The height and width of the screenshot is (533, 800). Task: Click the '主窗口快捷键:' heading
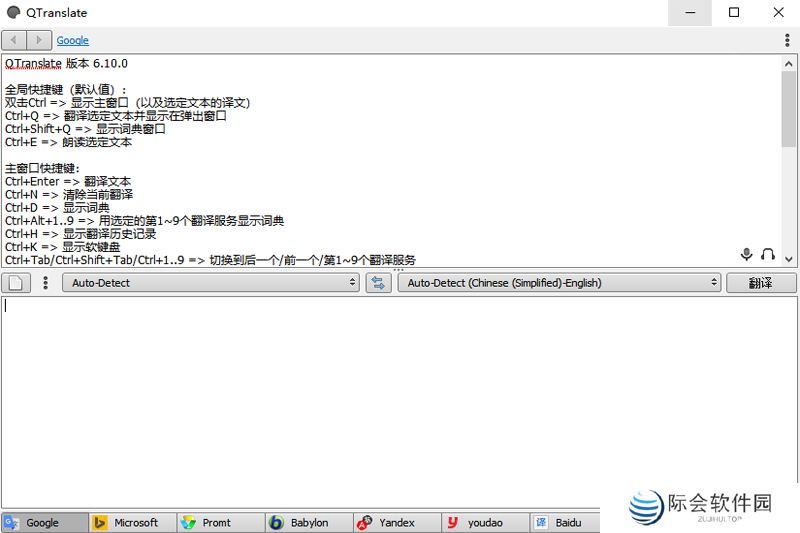tap(42, 168)
